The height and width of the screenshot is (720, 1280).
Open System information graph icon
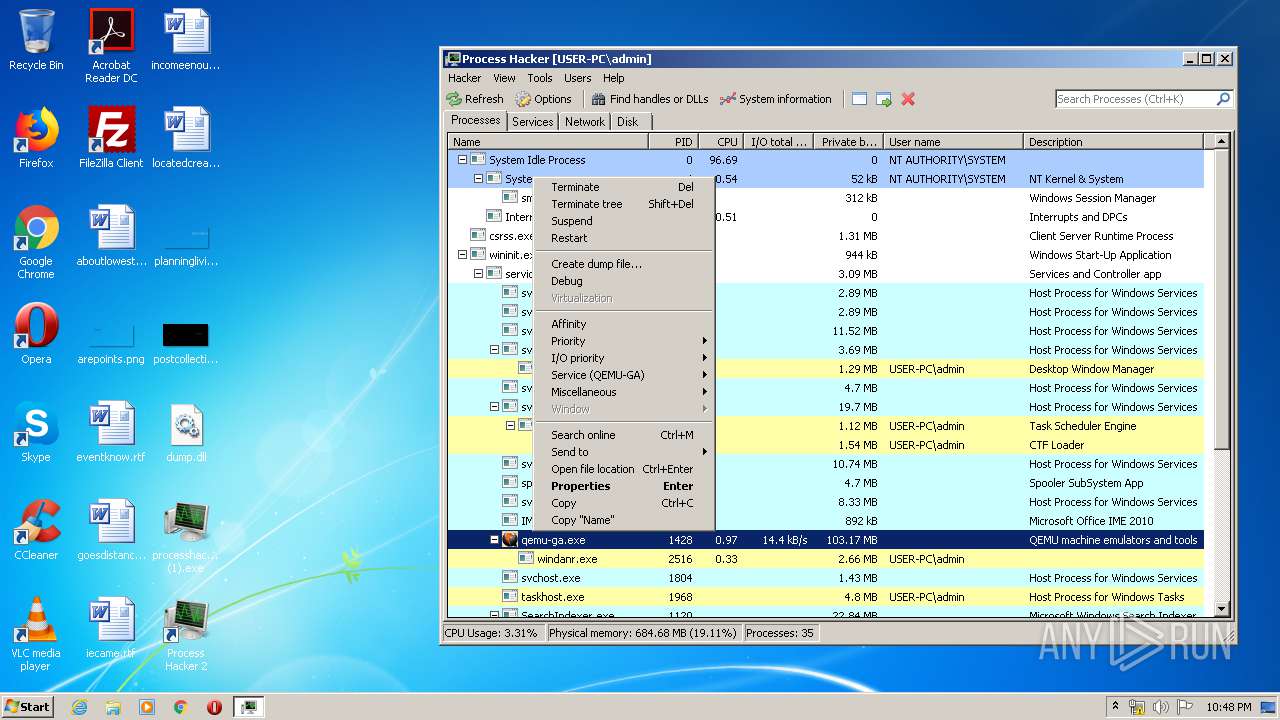[x=727, y=99]
